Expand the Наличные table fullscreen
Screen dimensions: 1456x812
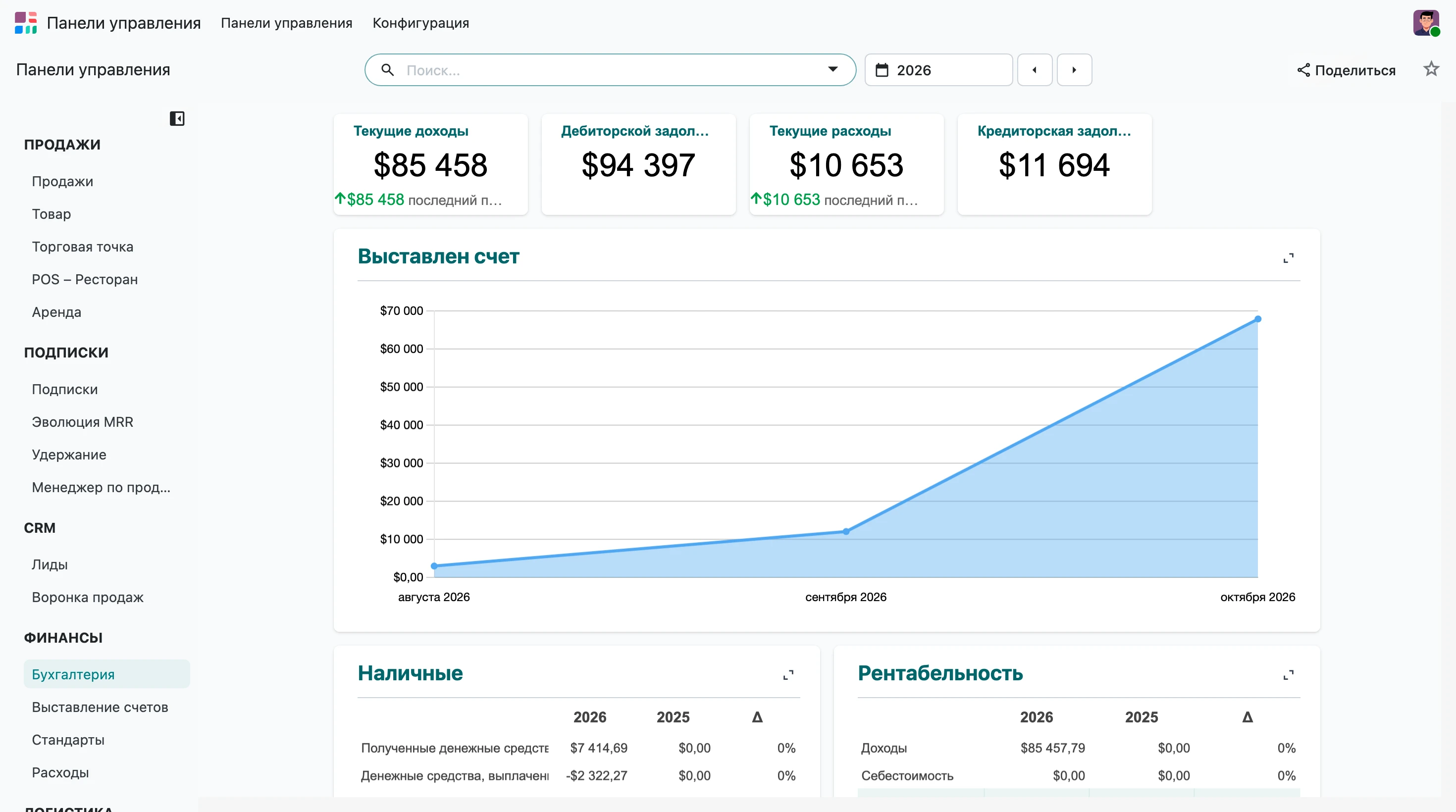click(788, 675)
